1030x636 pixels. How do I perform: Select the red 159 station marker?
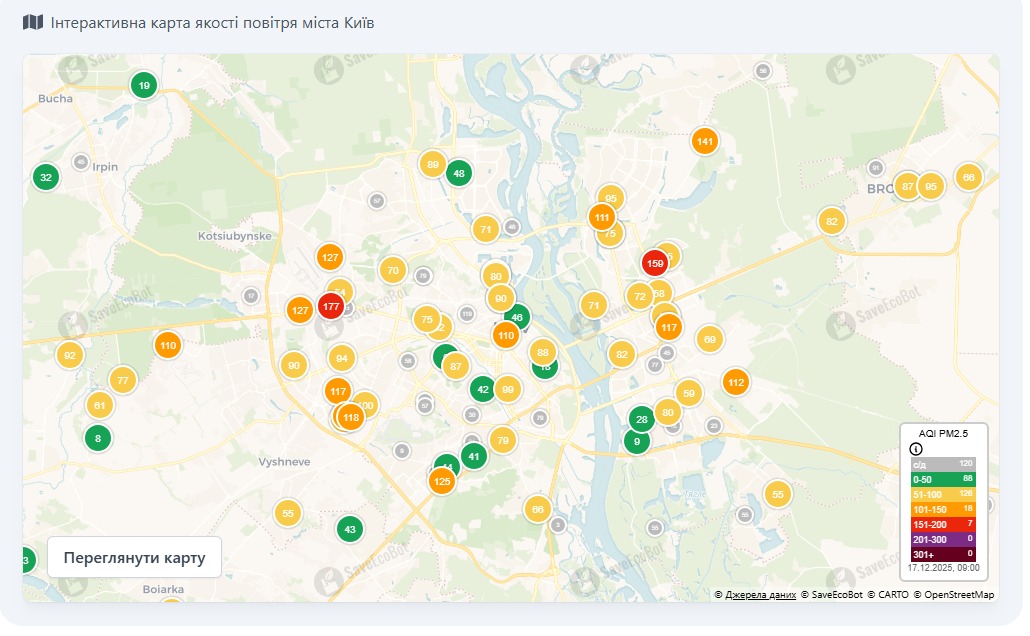[x=655, y=264]
